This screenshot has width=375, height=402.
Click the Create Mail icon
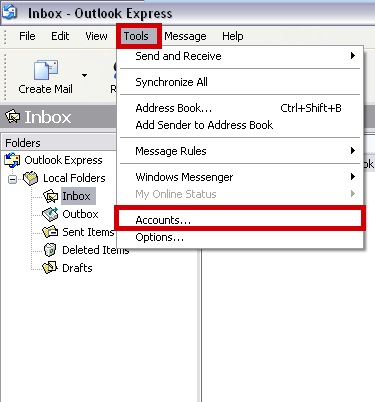[46, 70]
